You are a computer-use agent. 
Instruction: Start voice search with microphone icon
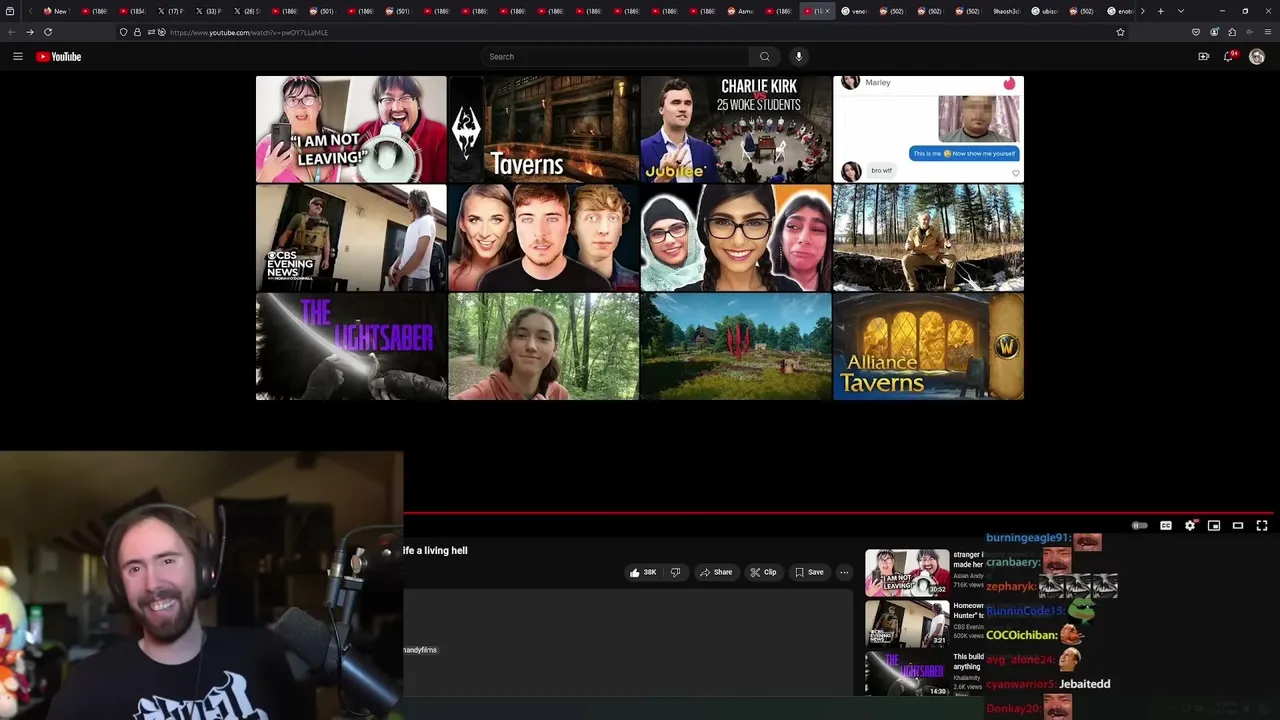[798, 57]
